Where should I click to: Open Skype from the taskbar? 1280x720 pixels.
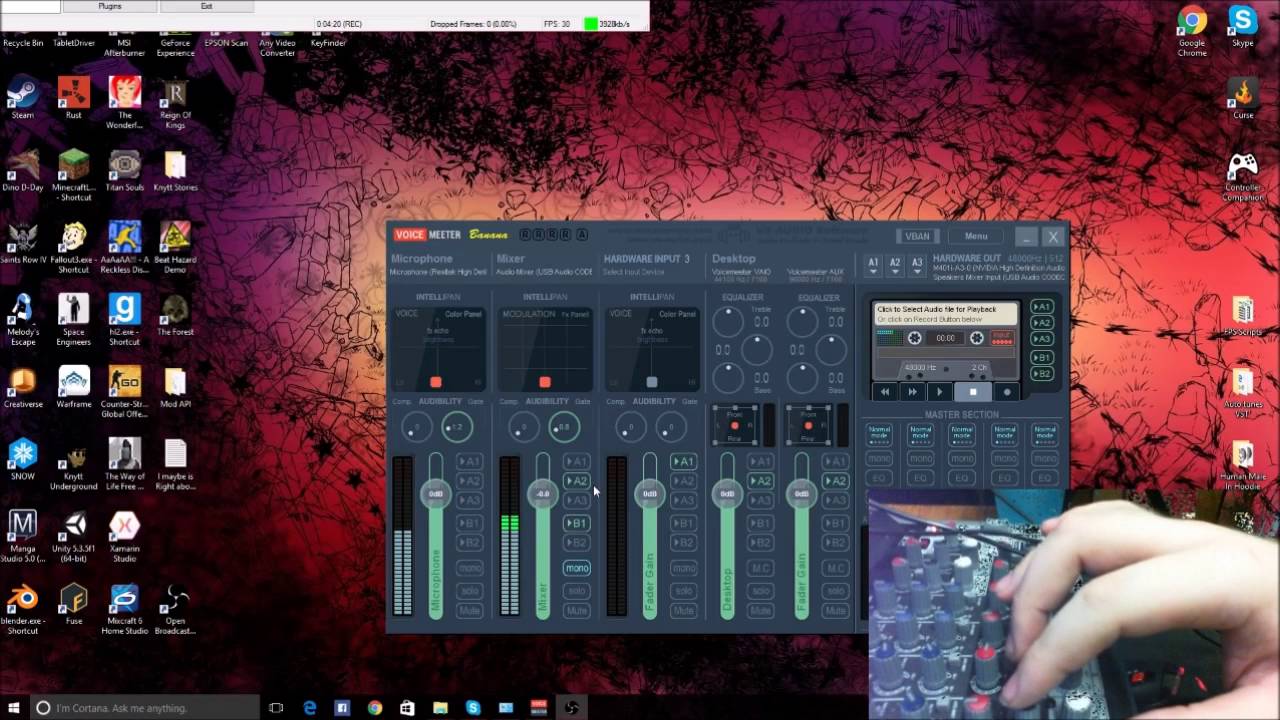tap(473, 708)
